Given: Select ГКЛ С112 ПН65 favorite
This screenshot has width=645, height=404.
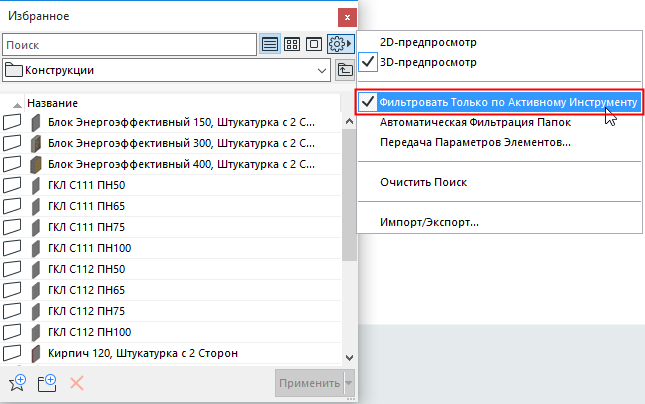Looking at the screenshot, I should pyautogui.click(x=86, y=290).
